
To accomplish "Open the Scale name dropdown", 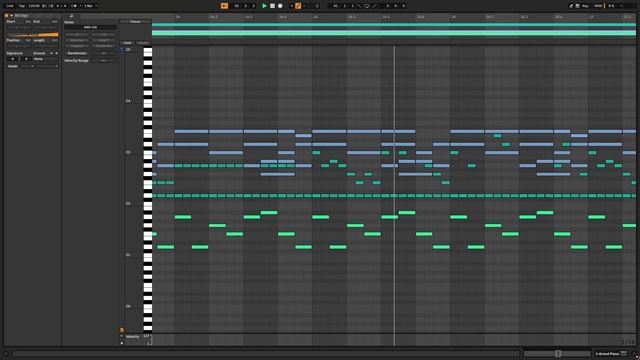I will point(47,66).
